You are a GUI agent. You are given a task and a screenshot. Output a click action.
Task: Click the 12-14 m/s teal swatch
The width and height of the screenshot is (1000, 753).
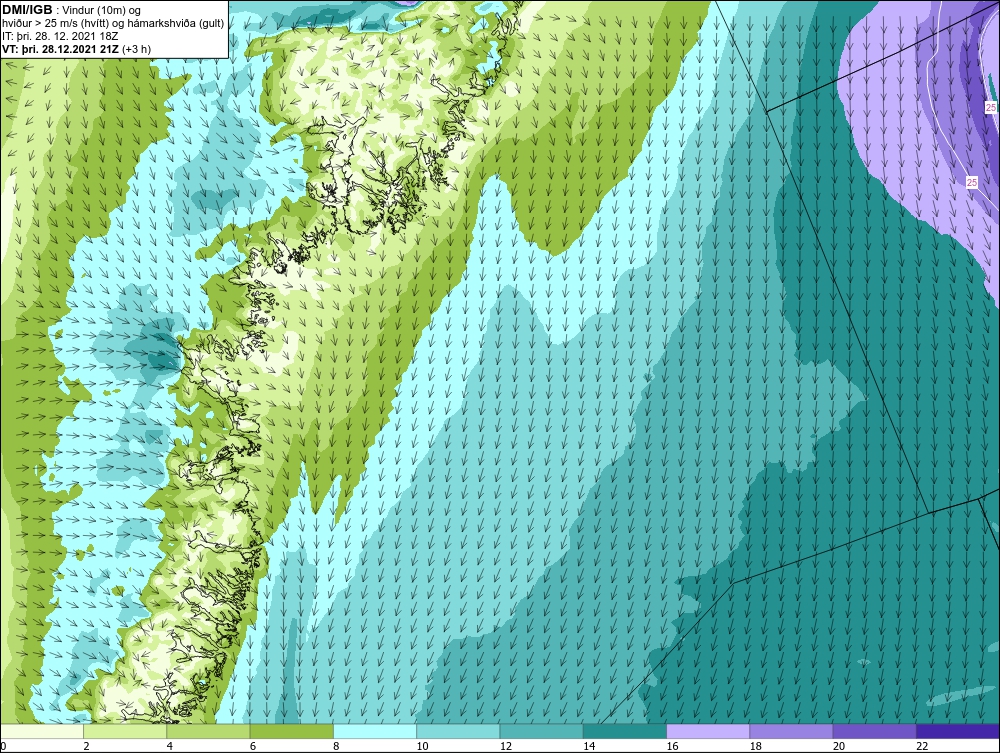coord(541,731)
